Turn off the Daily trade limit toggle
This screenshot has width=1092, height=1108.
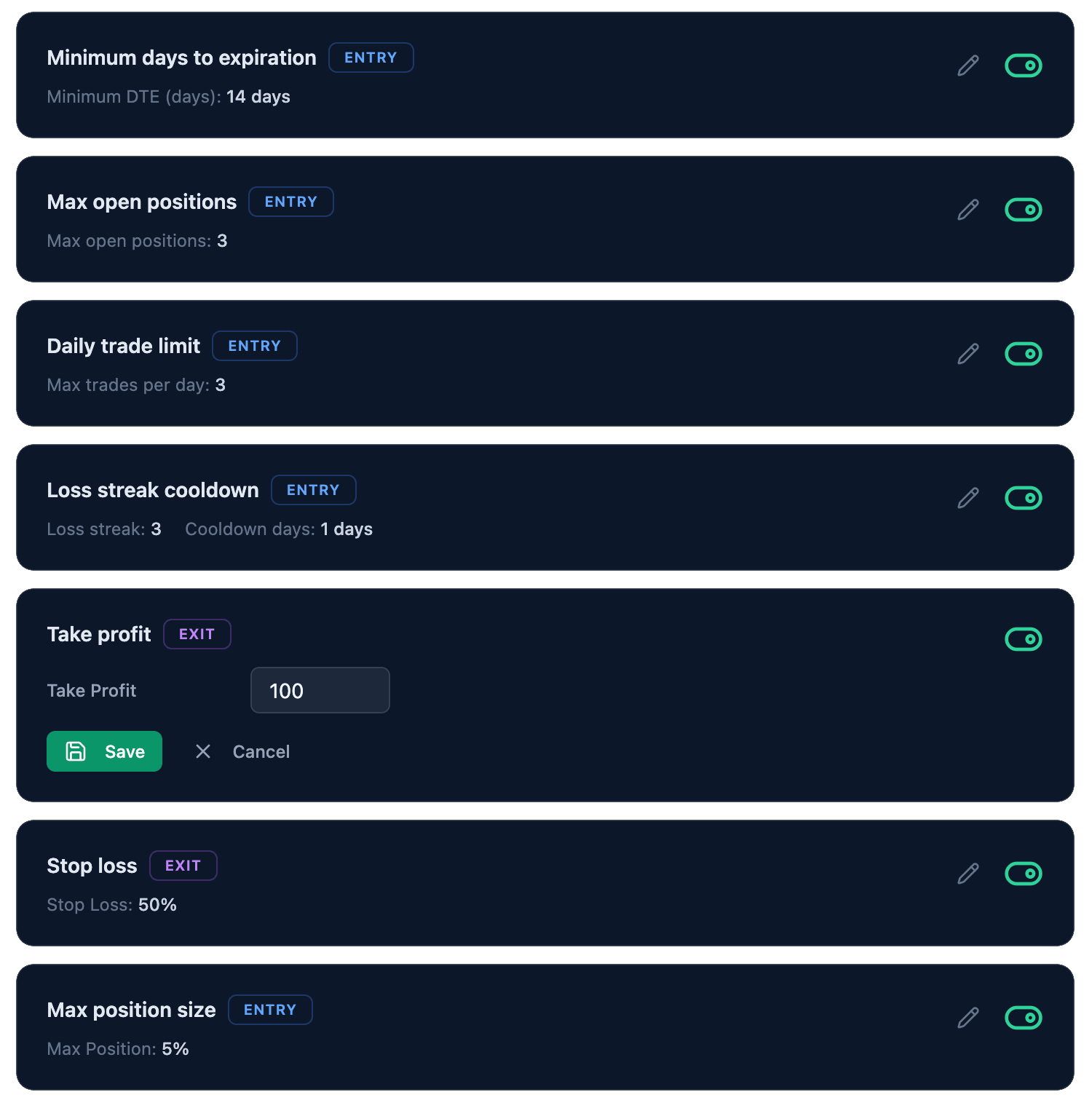pos(1024,354)
